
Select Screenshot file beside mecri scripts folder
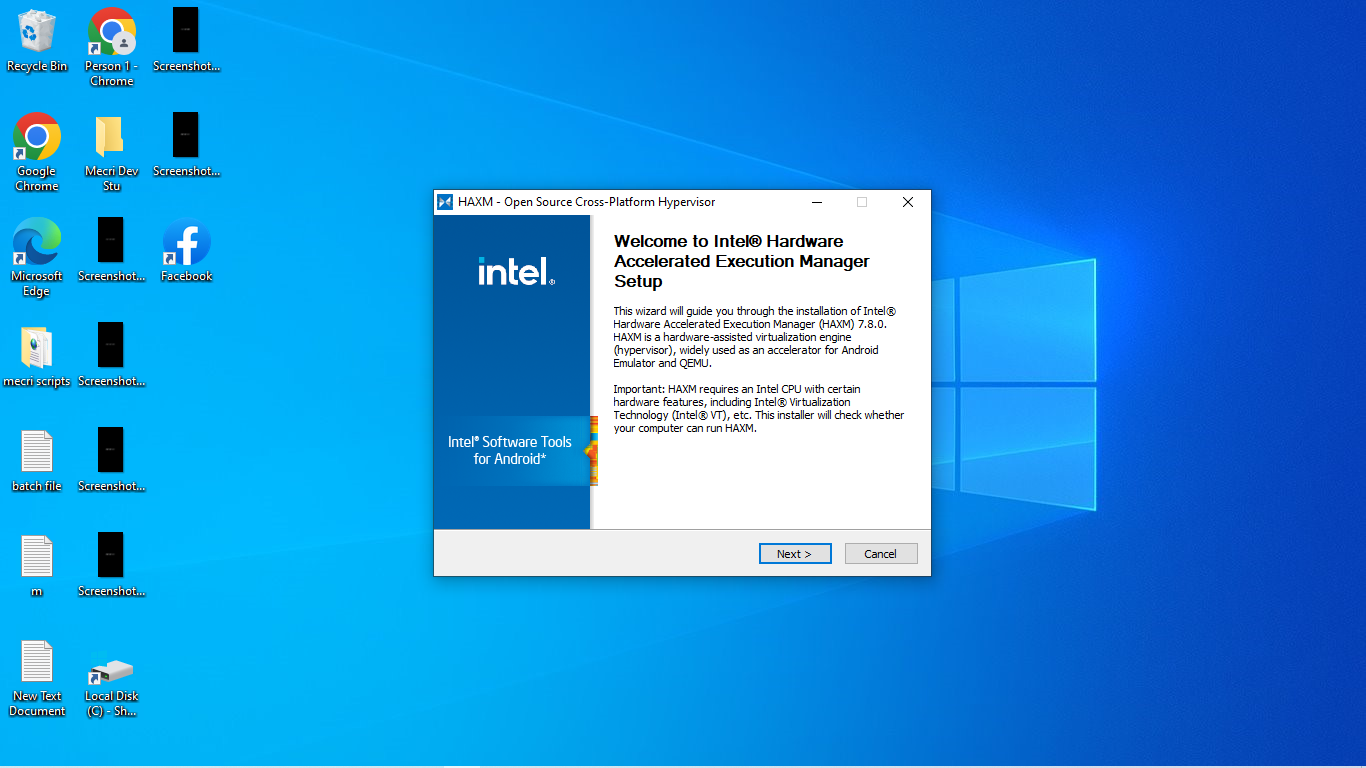pos(111,355)
